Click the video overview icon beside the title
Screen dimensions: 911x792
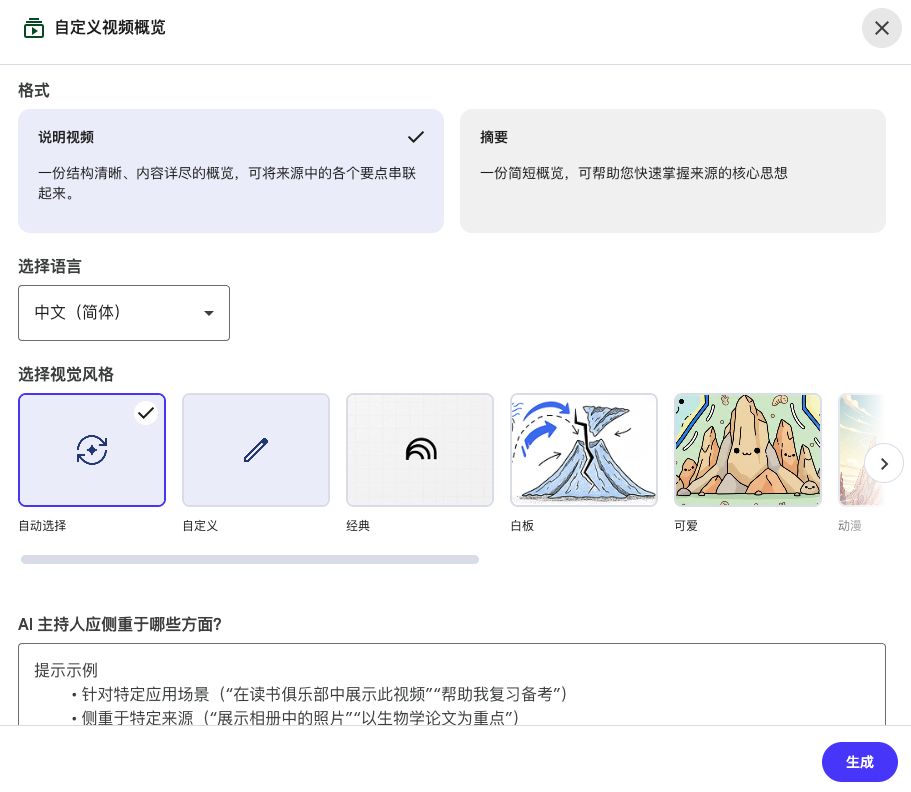tap(34, 28)
